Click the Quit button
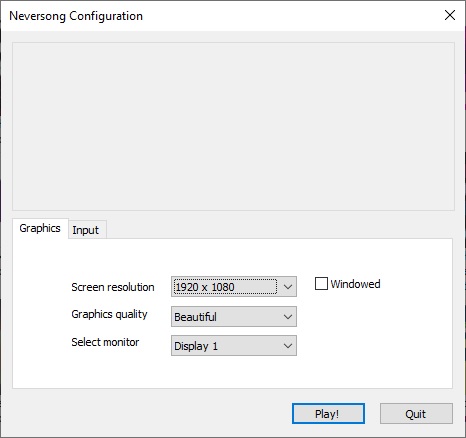The image size is (466, 438). (x=416, y=414)
